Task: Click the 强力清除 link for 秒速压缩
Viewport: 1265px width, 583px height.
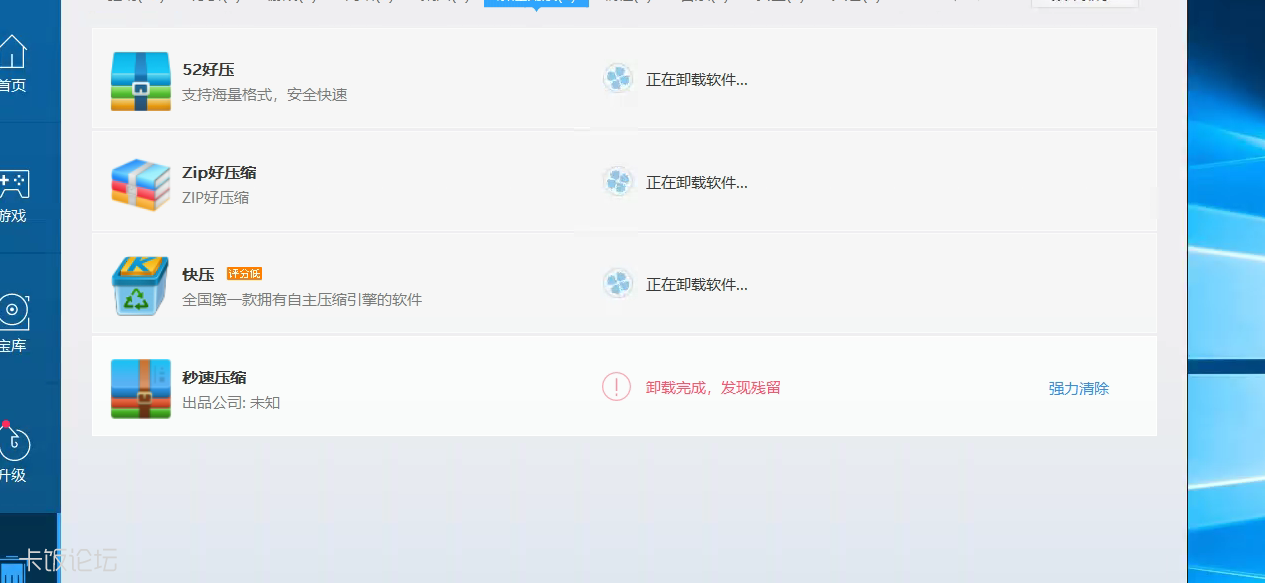Action: click(1079, 389)
